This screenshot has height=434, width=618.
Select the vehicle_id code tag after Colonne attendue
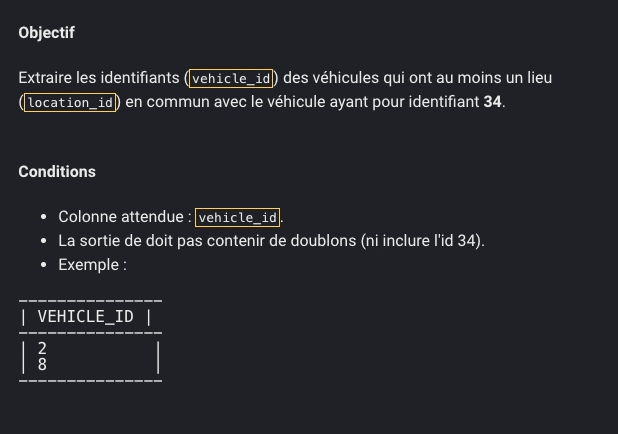[x=237, y=218]
